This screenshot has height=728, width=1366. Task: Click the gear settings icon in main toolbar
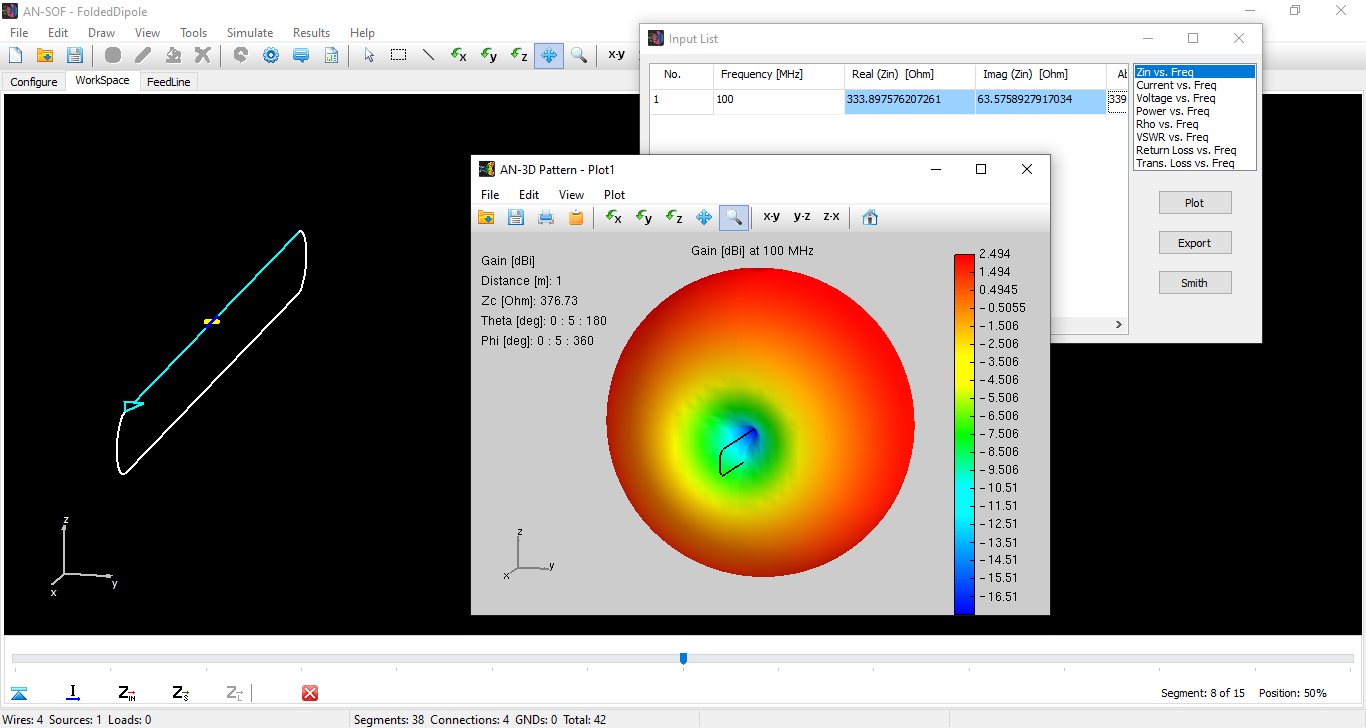[270, 55]
